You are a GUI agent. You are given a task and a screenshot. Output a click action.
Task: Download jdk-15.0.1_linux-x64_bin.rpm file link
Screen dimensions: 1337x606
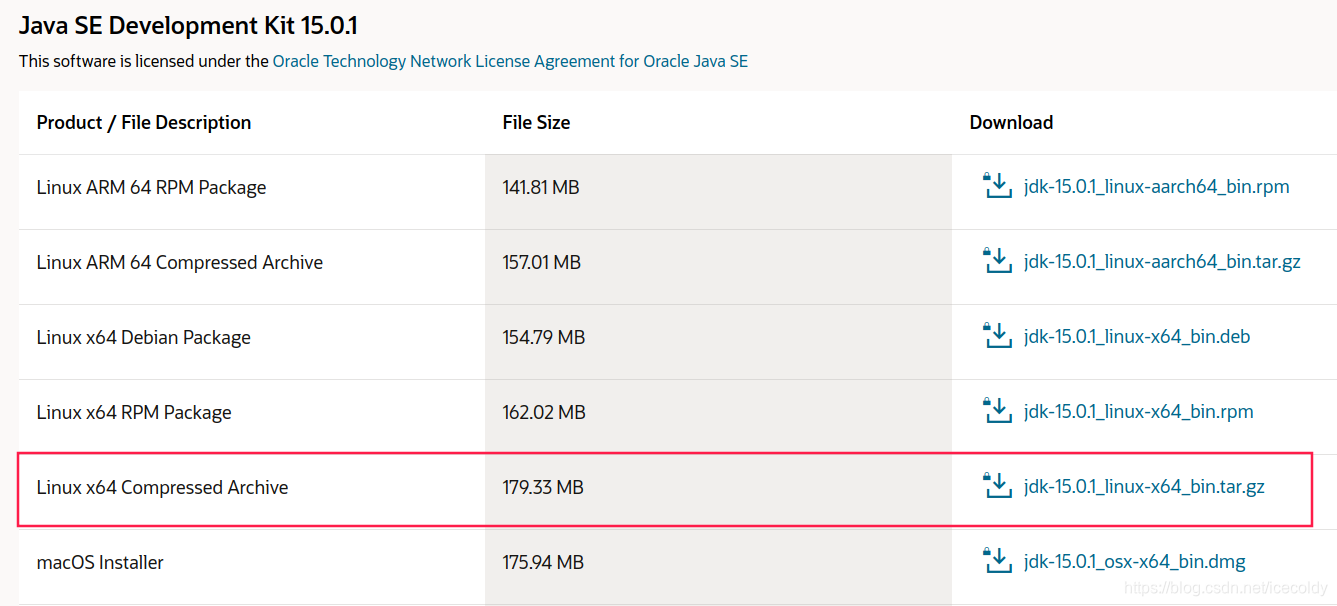pyautogui.click(x=1138, y=412)
